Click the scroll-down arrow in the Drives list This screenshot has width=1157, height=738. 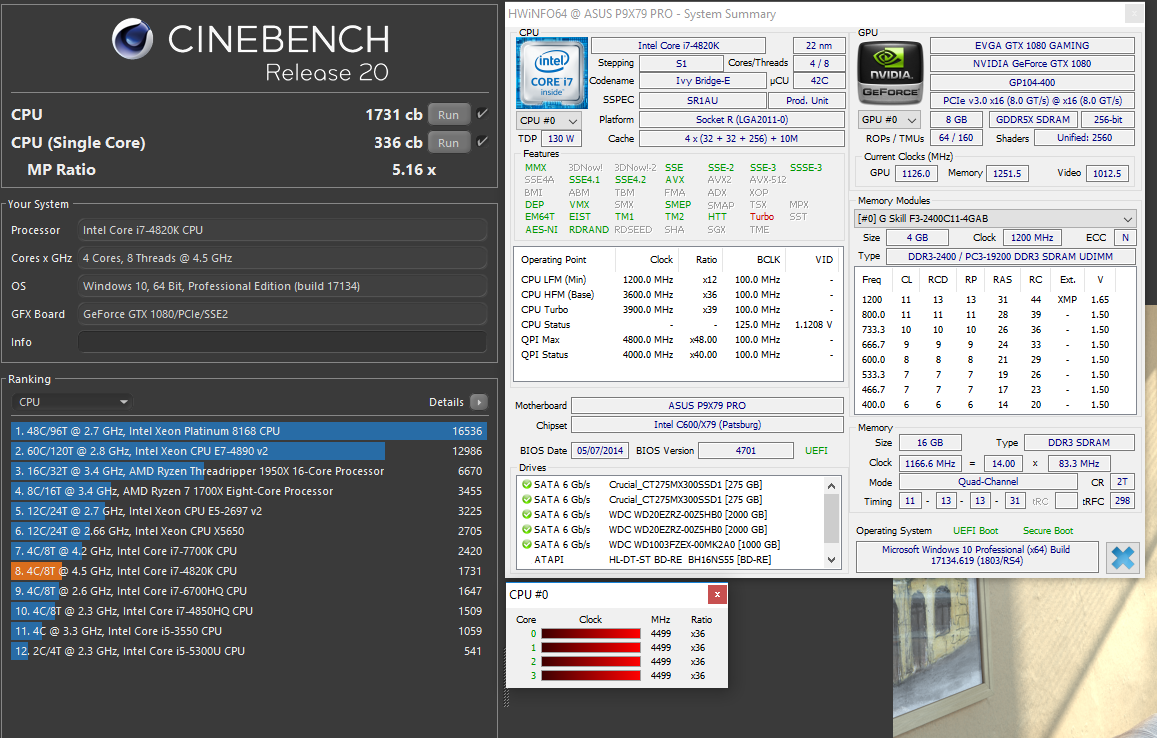click(829, 556)
